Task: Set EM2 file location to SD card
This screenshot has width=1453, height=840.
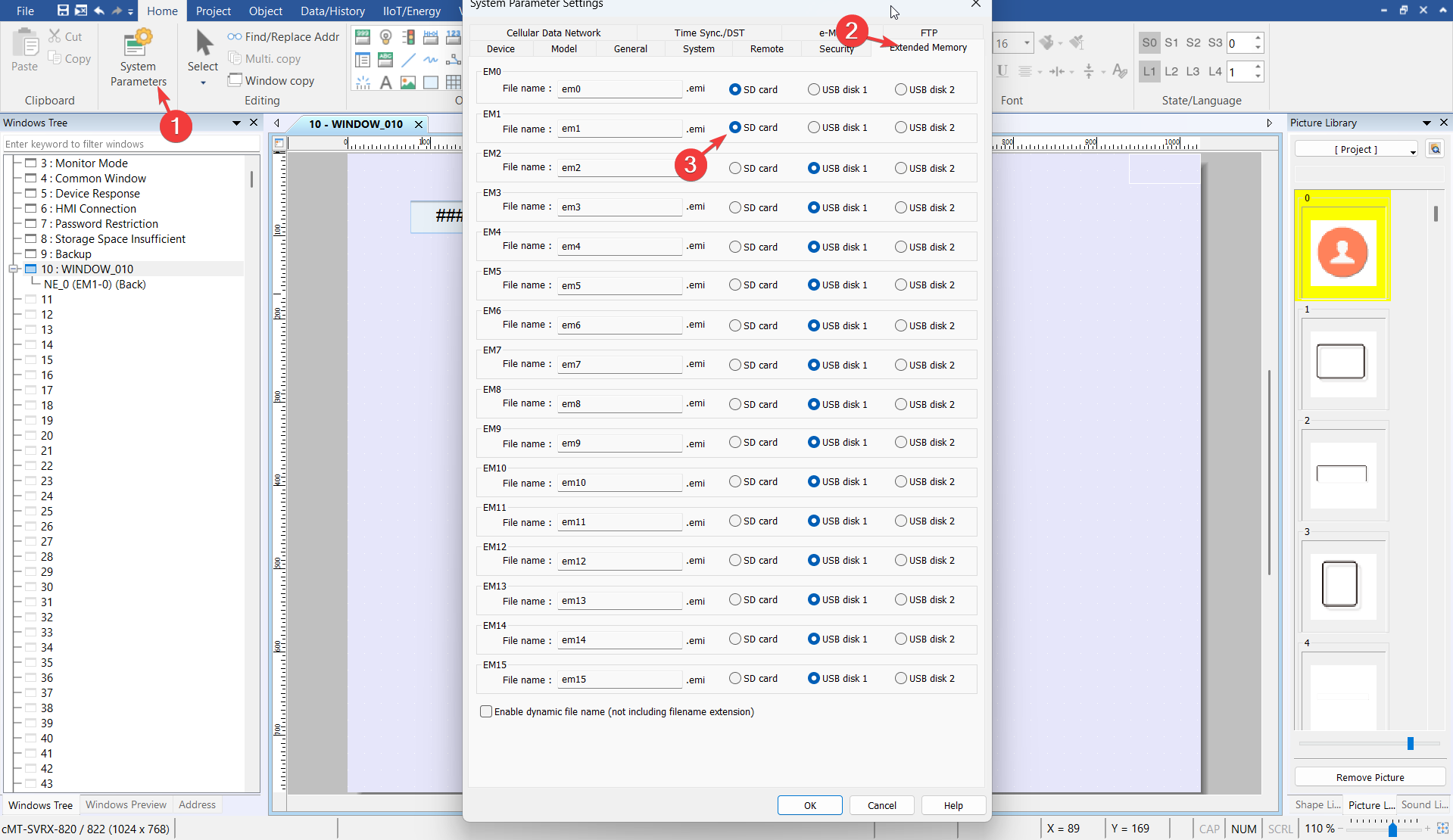Action: point(734,168)
